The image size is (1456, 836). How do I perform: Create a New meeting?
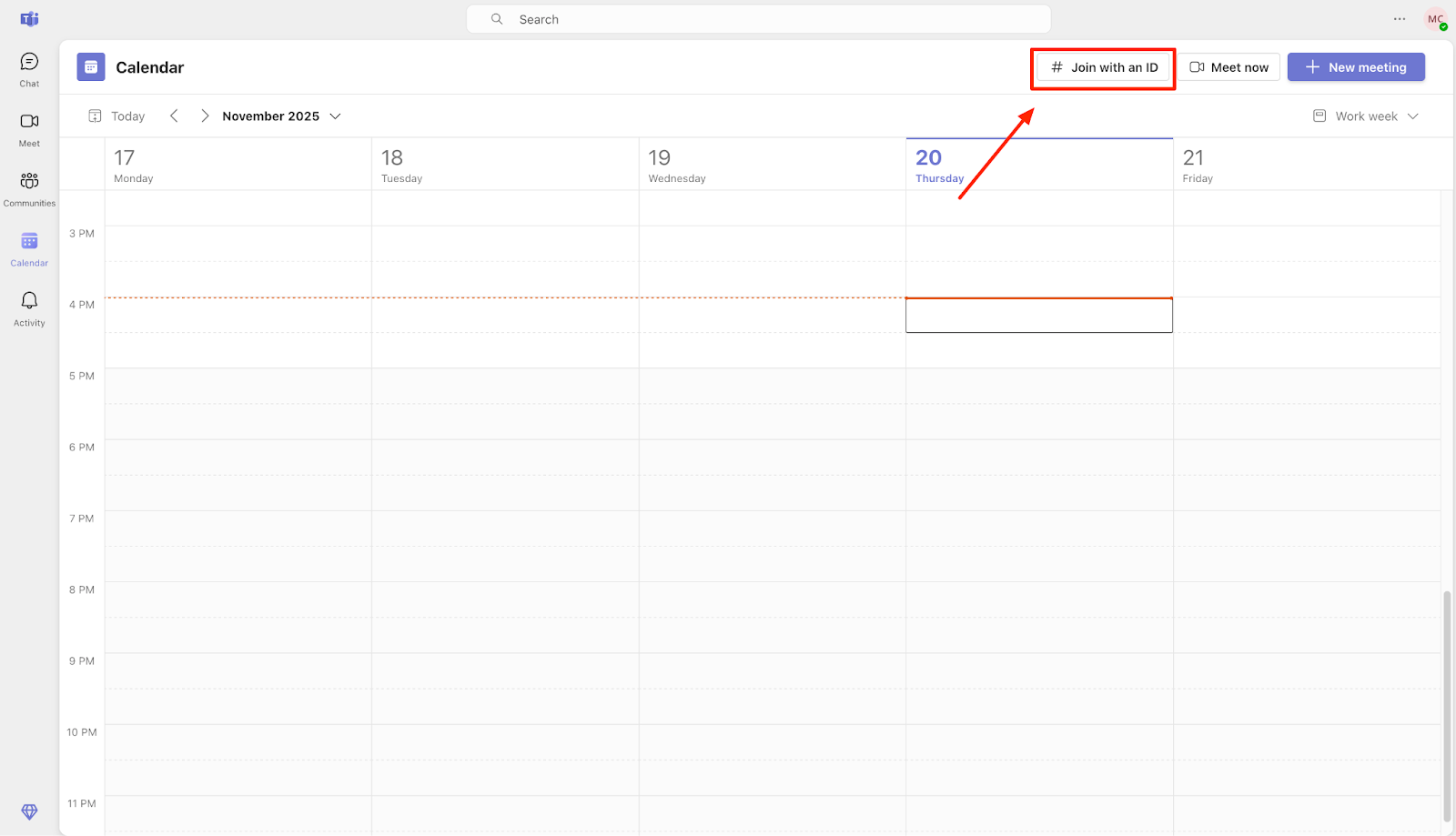1356,67
